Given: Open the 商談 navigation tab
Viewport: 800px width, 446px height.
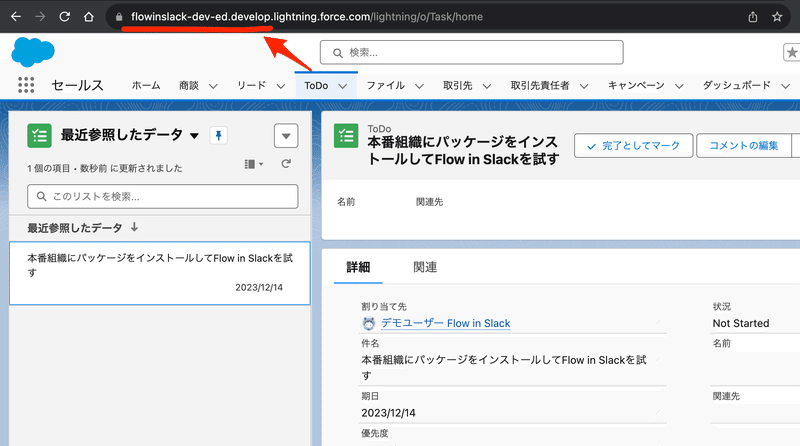Looking at the screenshot, I should pos(189,85).
